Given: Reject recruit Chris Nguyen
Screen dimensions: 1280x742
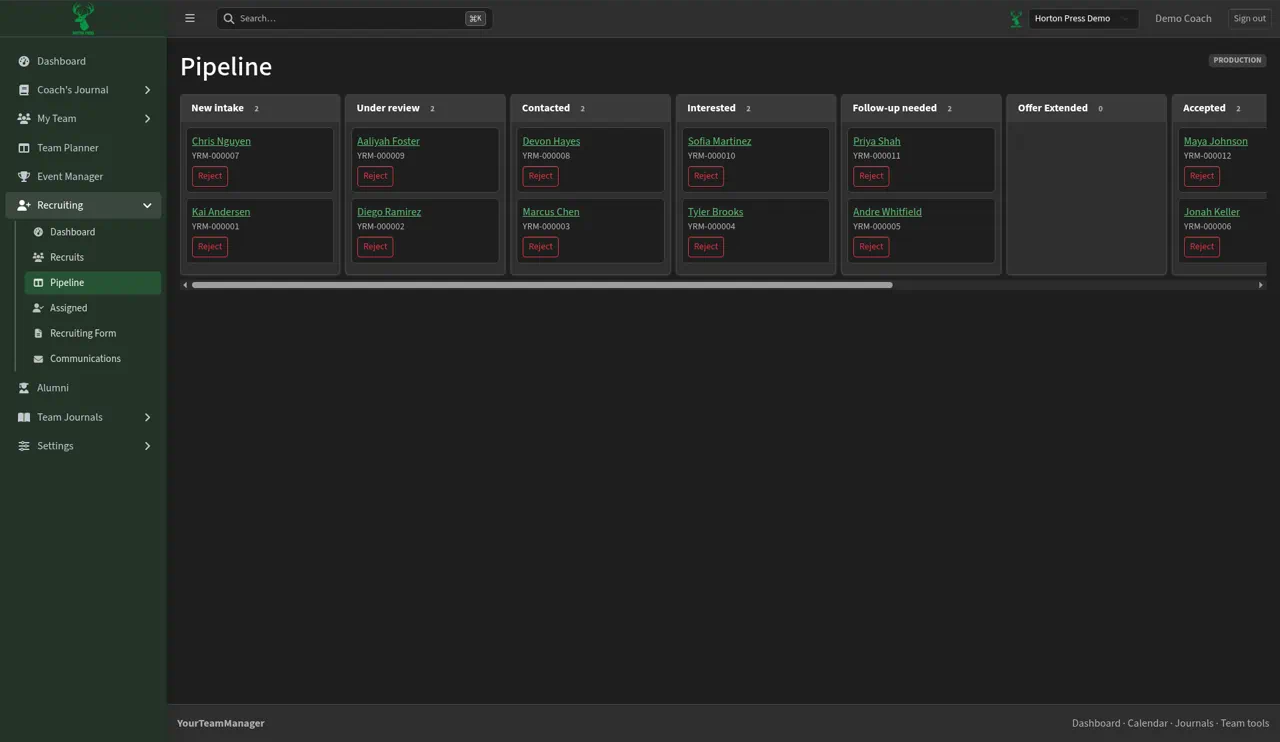Looking at the screenshot, I should [210, 176].
